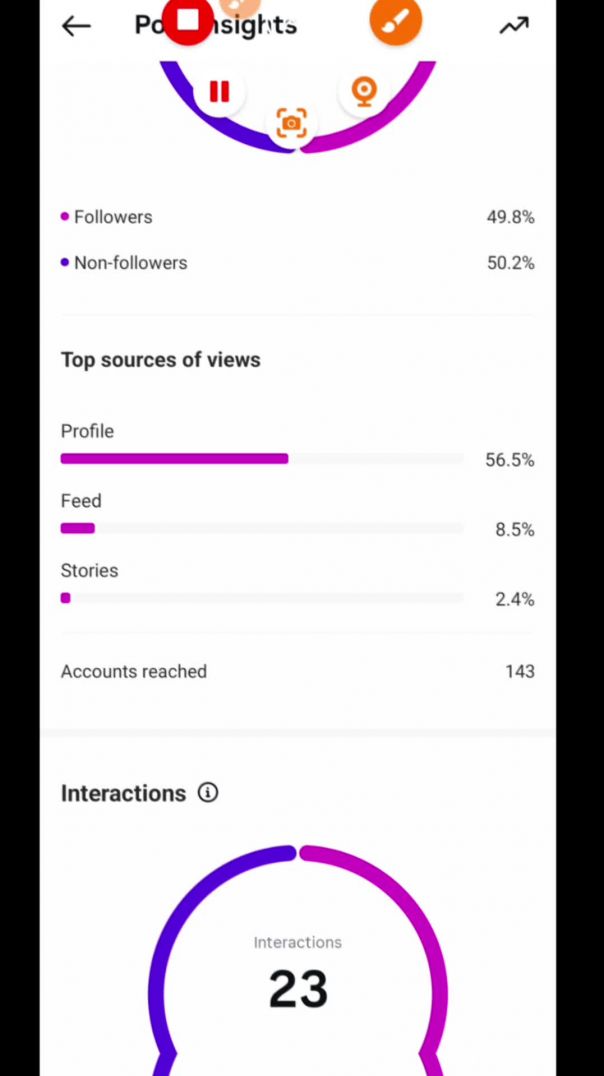Tap the trending arrow icon top right
Screen dimensions: 604x1076
[x=514, y=26]
